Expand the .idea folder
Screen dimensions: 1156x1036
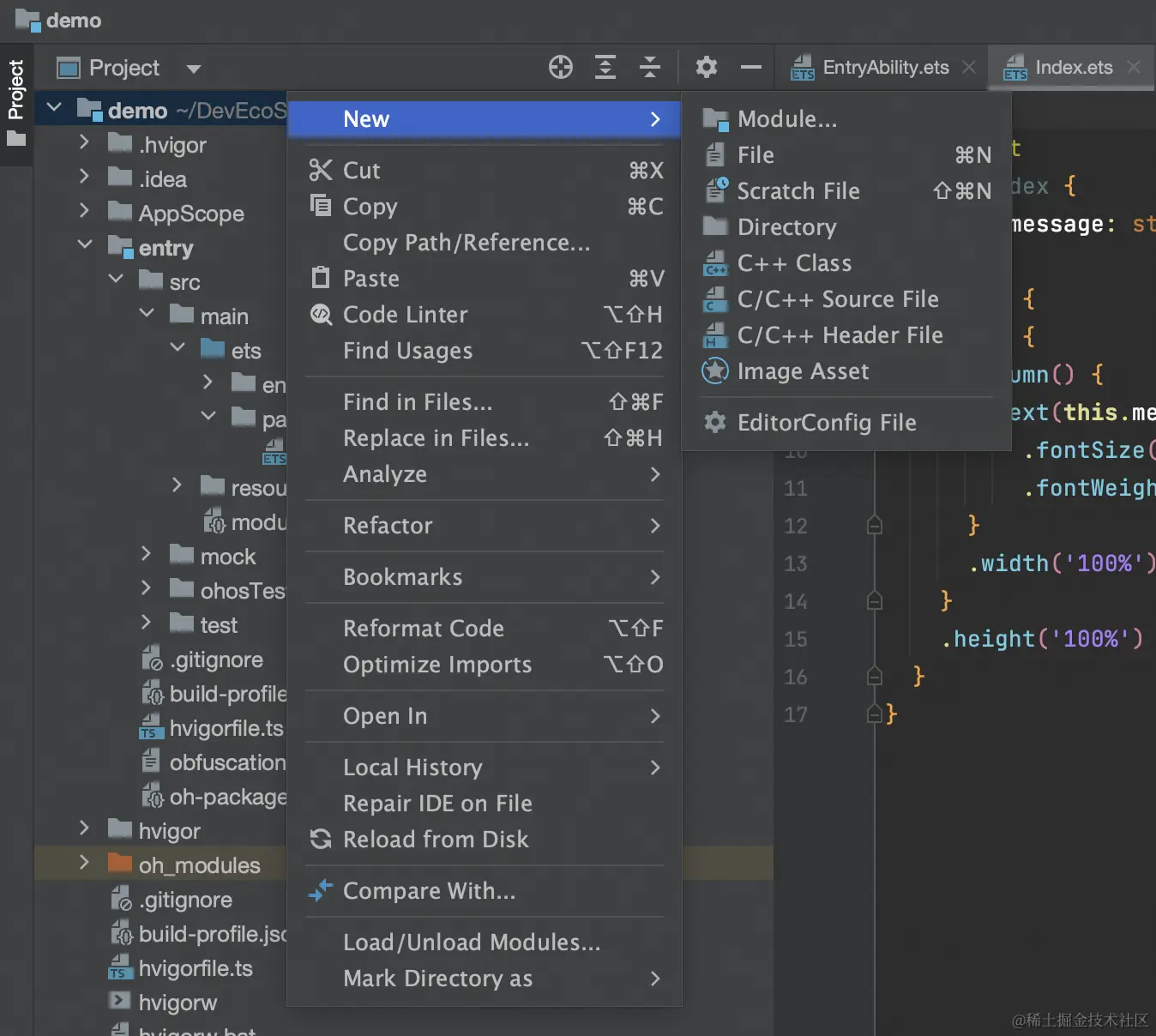click(x=84, y=177)
